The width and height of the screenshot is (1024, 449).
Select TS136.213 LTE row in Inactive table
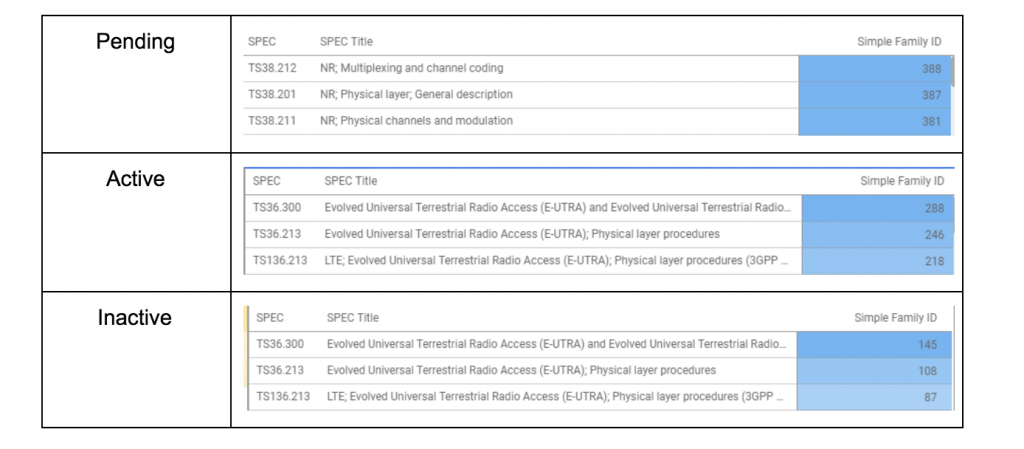coord(600,397)
